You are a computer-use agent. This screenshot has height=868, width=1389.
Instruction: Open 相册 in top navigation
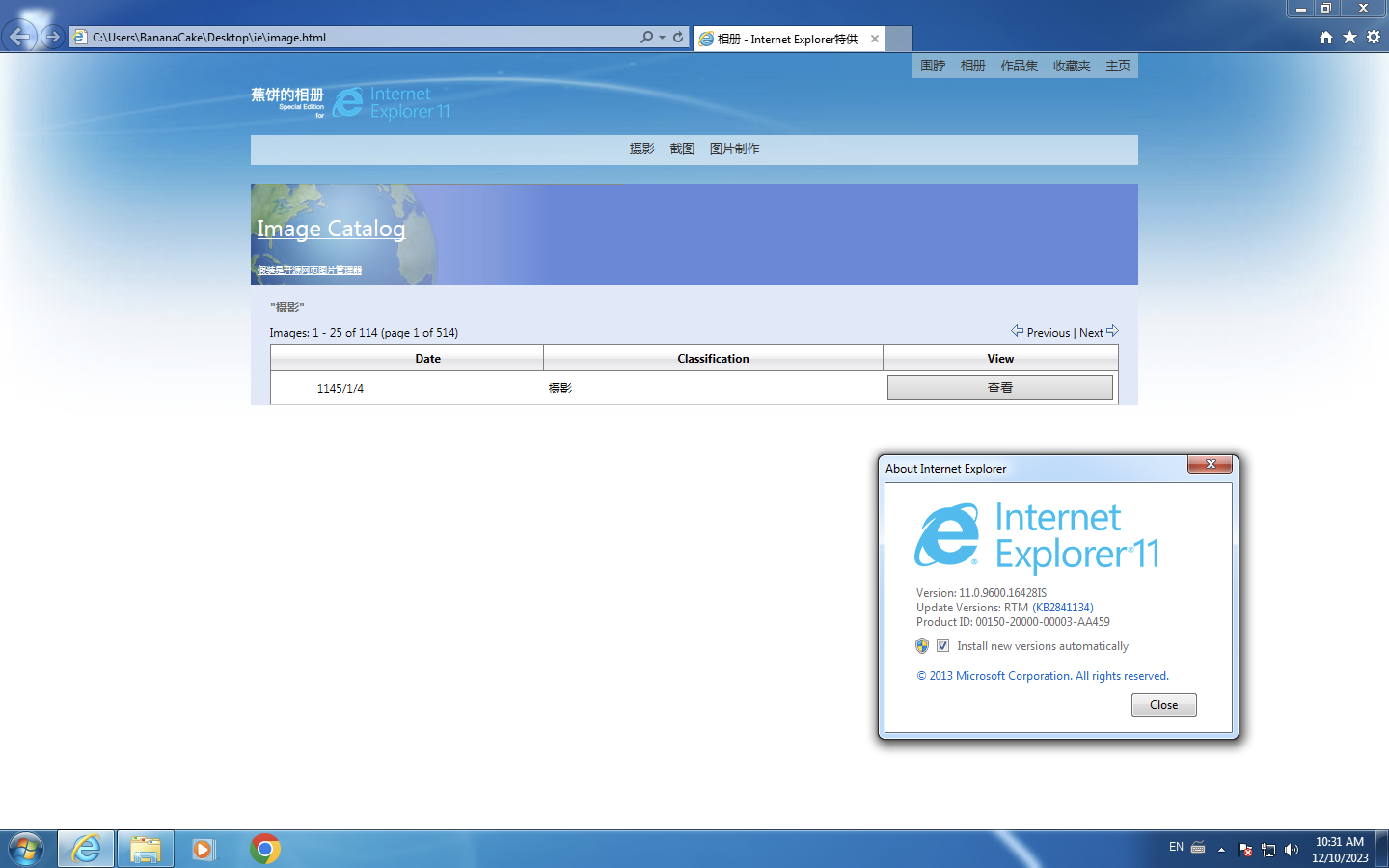click(973, 66)
